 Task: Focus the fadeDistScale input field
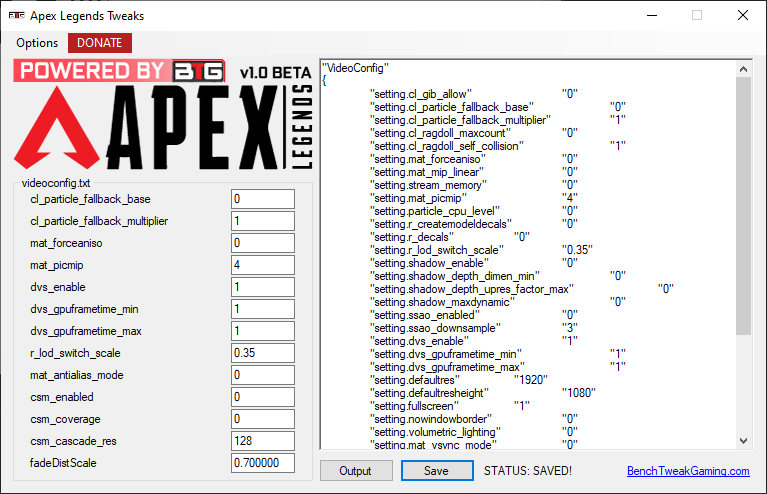263,463
